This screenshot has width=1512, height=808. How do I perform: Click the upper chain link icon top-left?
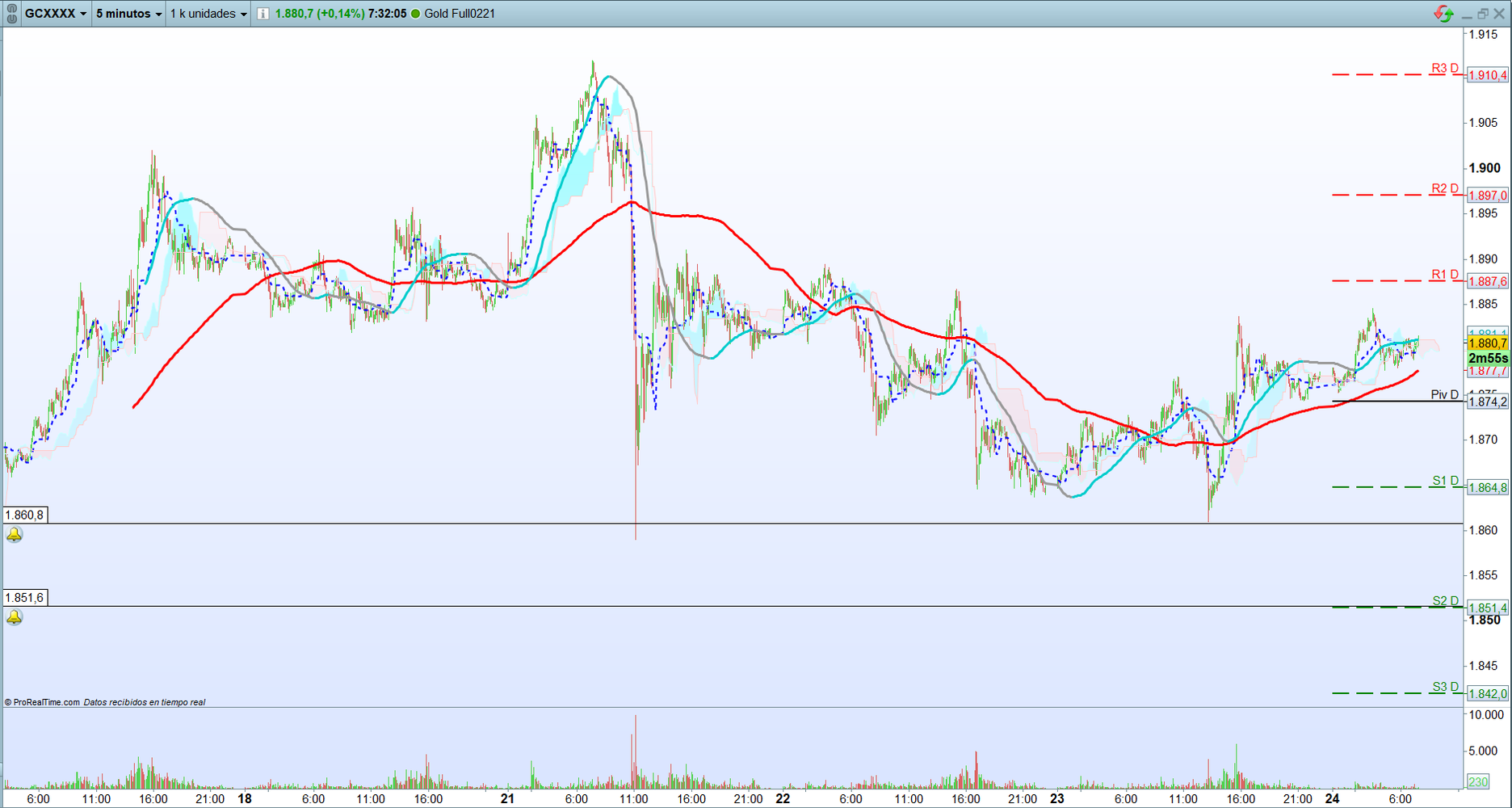[x=10, y=7]
